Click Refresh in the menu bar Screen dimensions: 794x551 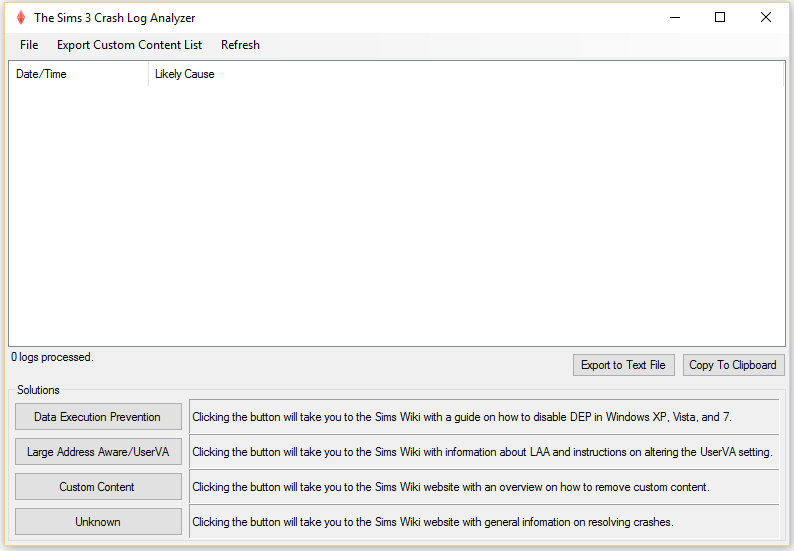[240, 45]
